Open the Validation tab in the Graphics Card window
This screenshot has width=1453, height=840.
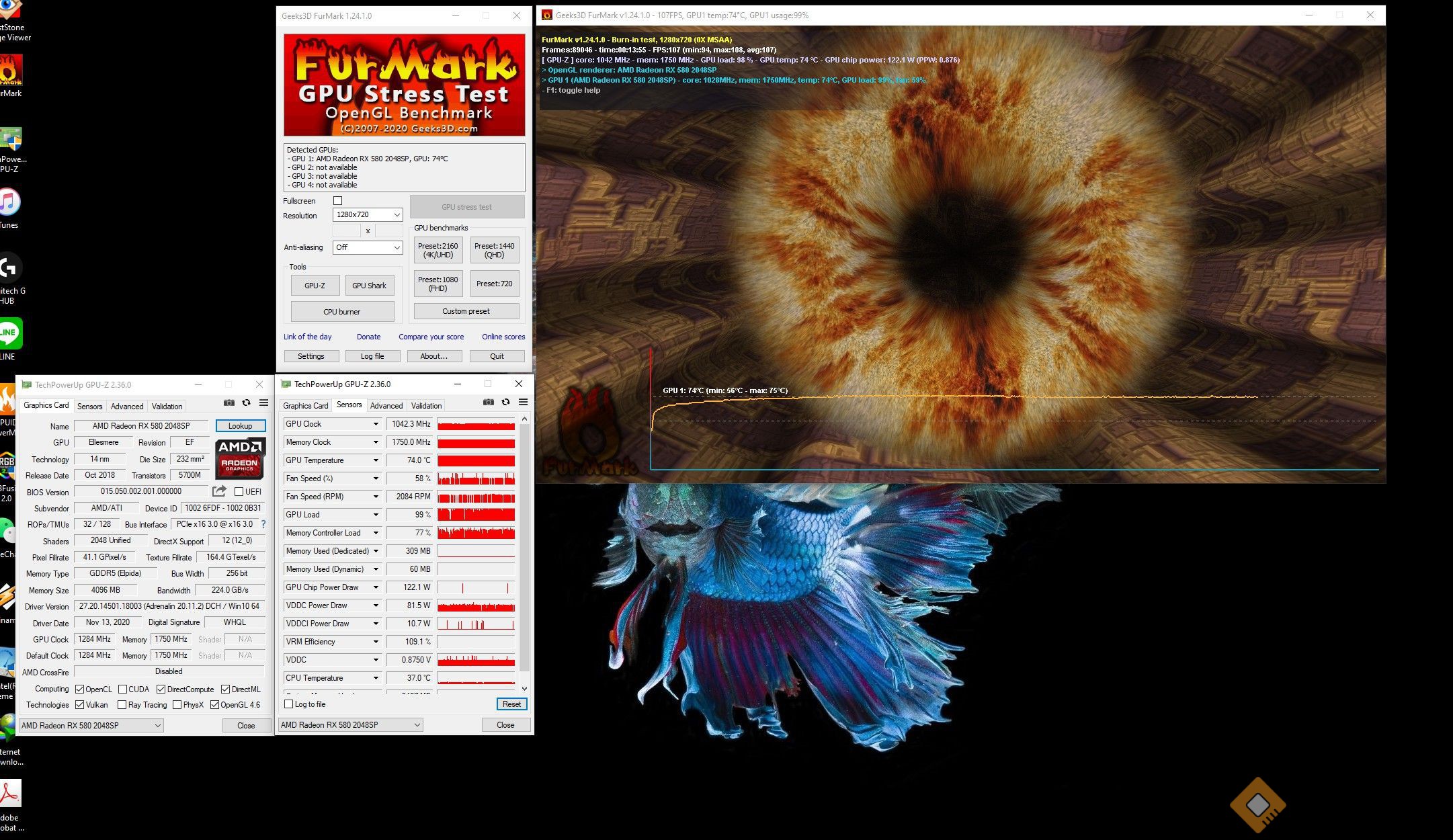click(x=167, y=407)
